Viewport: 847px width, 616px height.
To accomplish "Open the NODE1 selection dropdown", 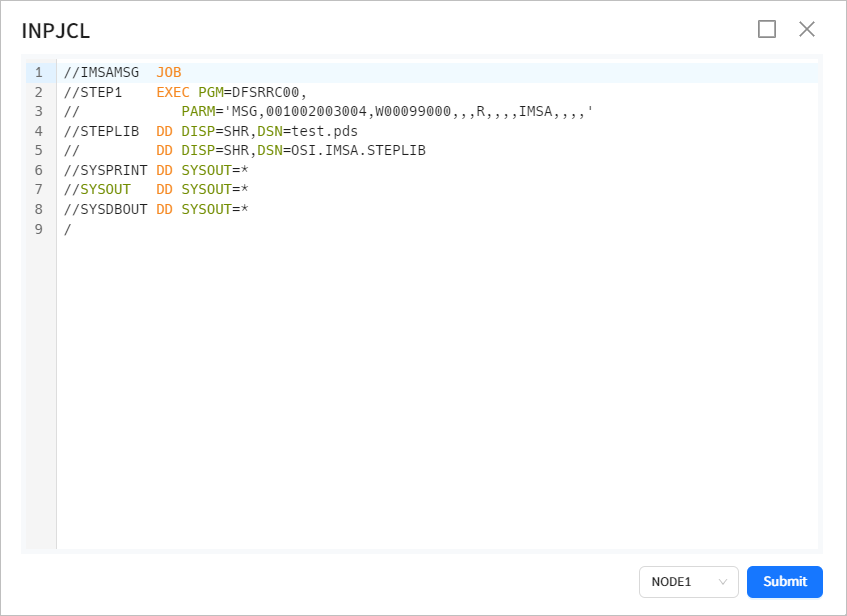I will click(x=688, y=581).
